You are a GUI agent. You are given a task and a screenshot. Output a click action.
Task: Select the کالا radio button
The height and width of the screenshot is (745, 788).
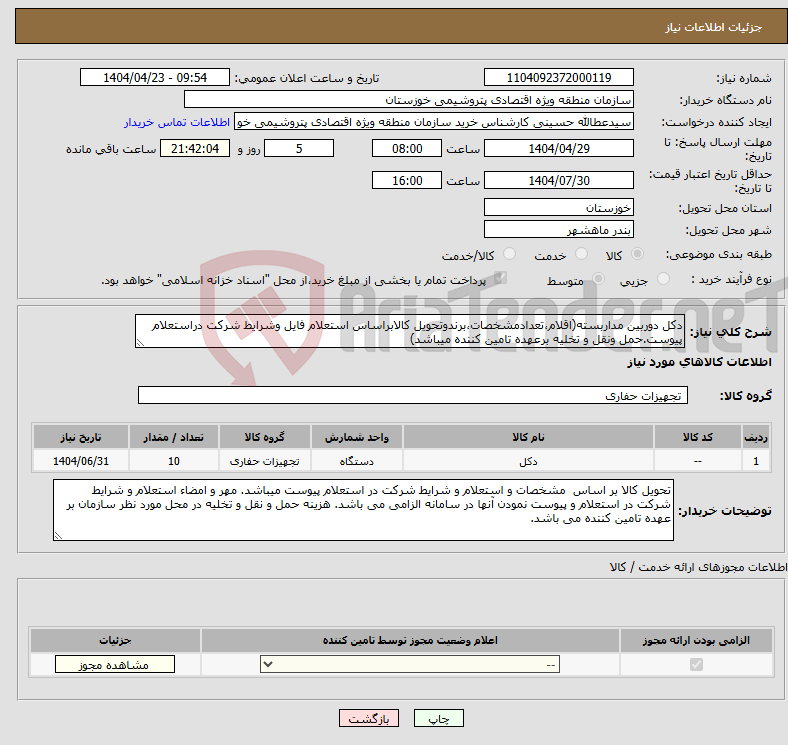[637, 254]
